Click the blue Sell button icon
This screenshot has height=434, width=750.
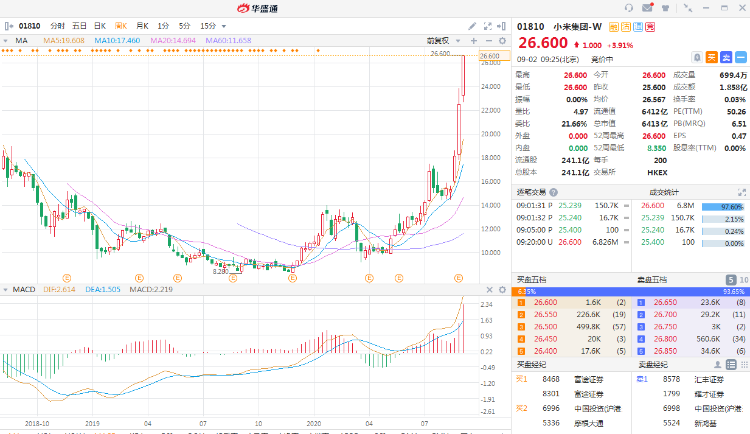click(726, 56)
